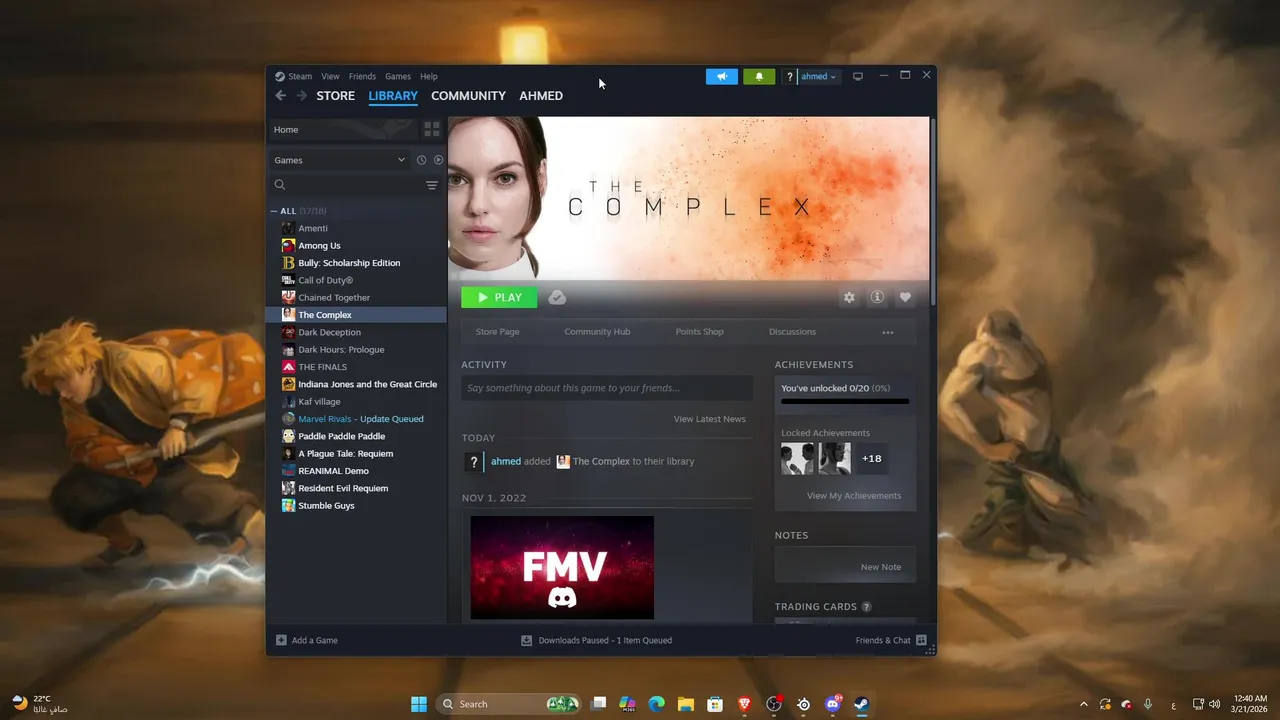Switch to the STORE tab

tap(336, 96)
